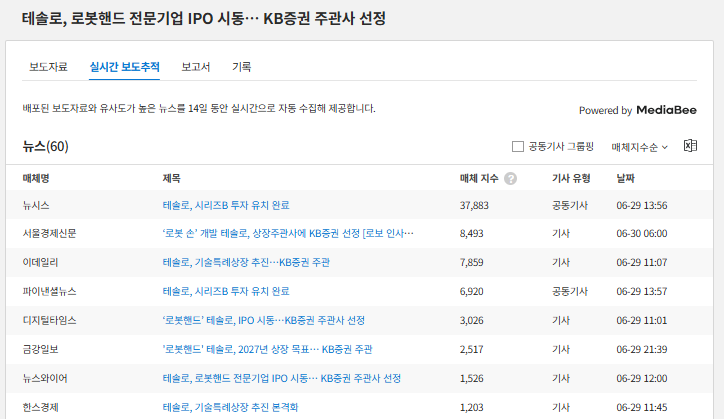Select media name 디지털타임스
Viewport: 724px width, 419px height.
[49, 320]
